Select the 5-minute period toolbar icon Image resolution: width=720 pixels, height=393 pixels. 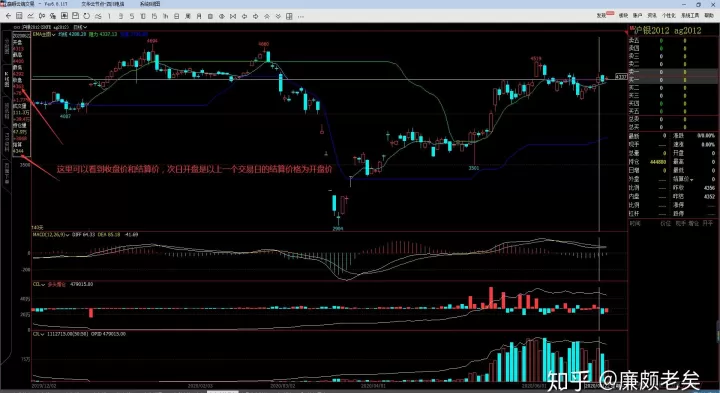point(131,16)
